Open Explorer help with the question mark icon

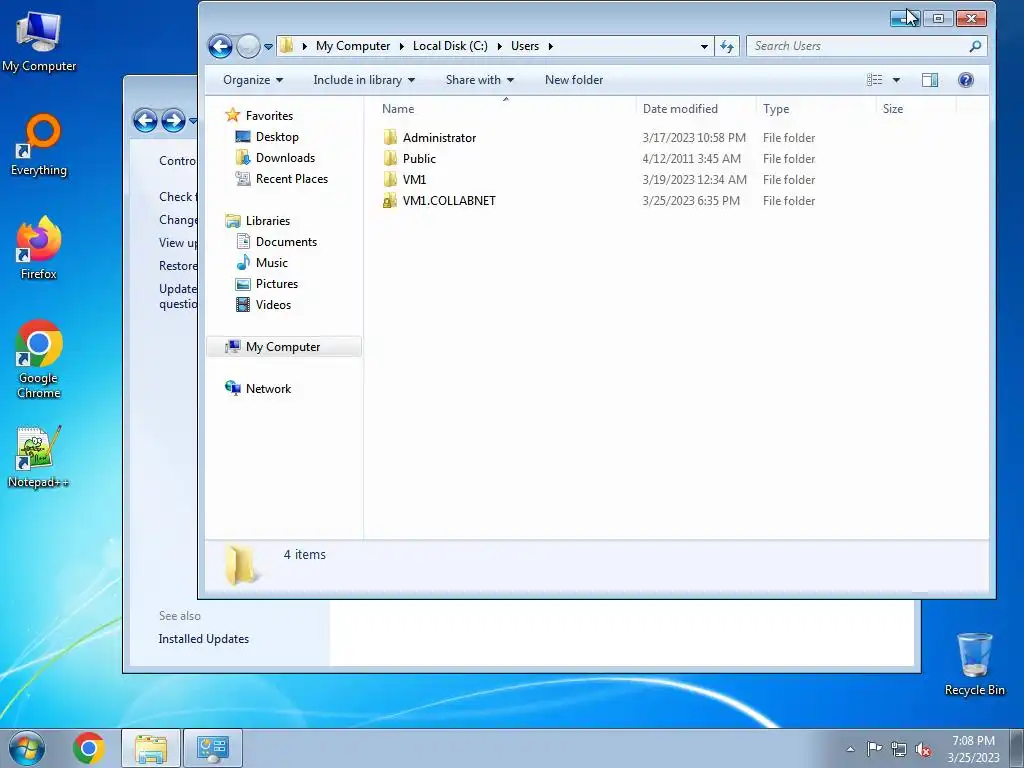coord(966,80)
